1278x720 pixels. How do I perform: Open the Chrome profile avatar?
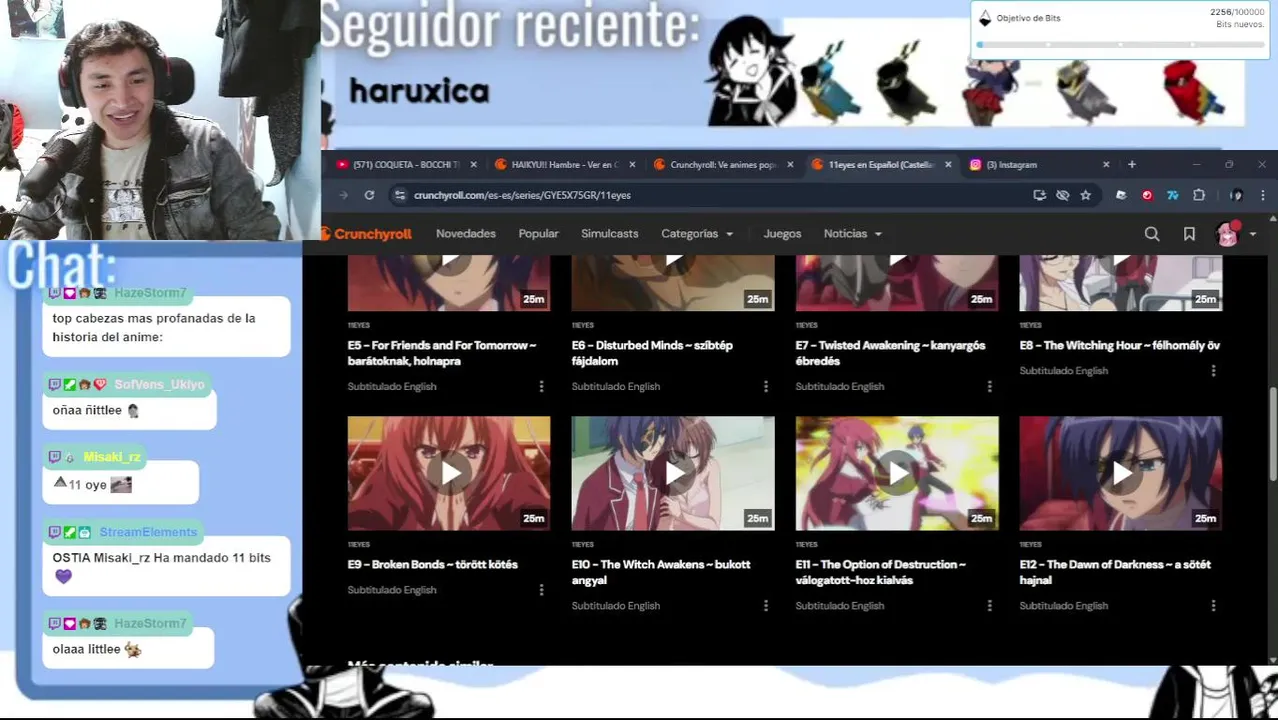click(x=1236, y=195)
